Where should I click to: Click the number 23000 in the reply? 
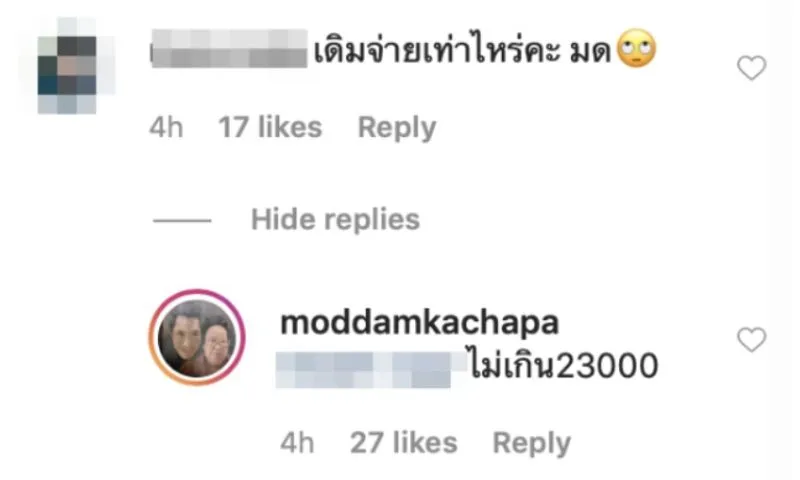pyautogui.click(x=607, y=366)
